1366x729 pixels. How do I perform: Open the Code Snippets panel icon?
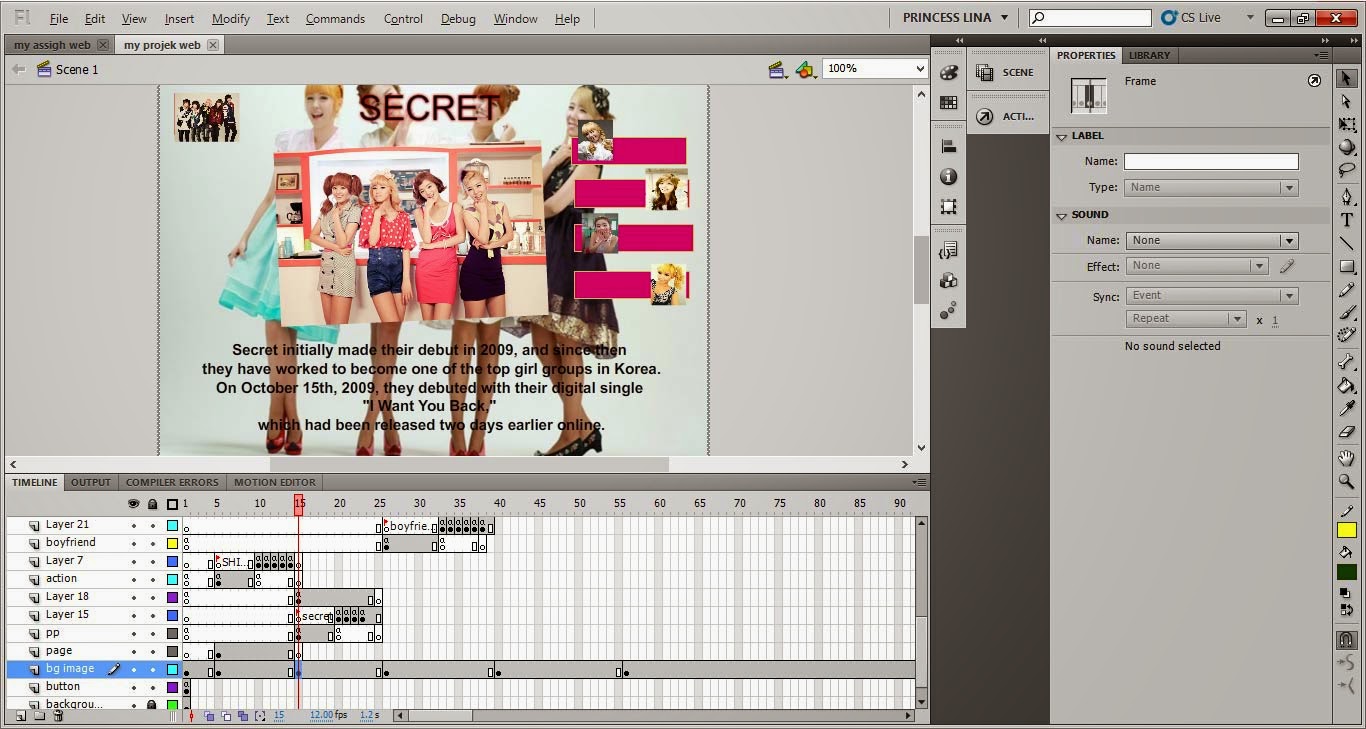coord(949,250)
